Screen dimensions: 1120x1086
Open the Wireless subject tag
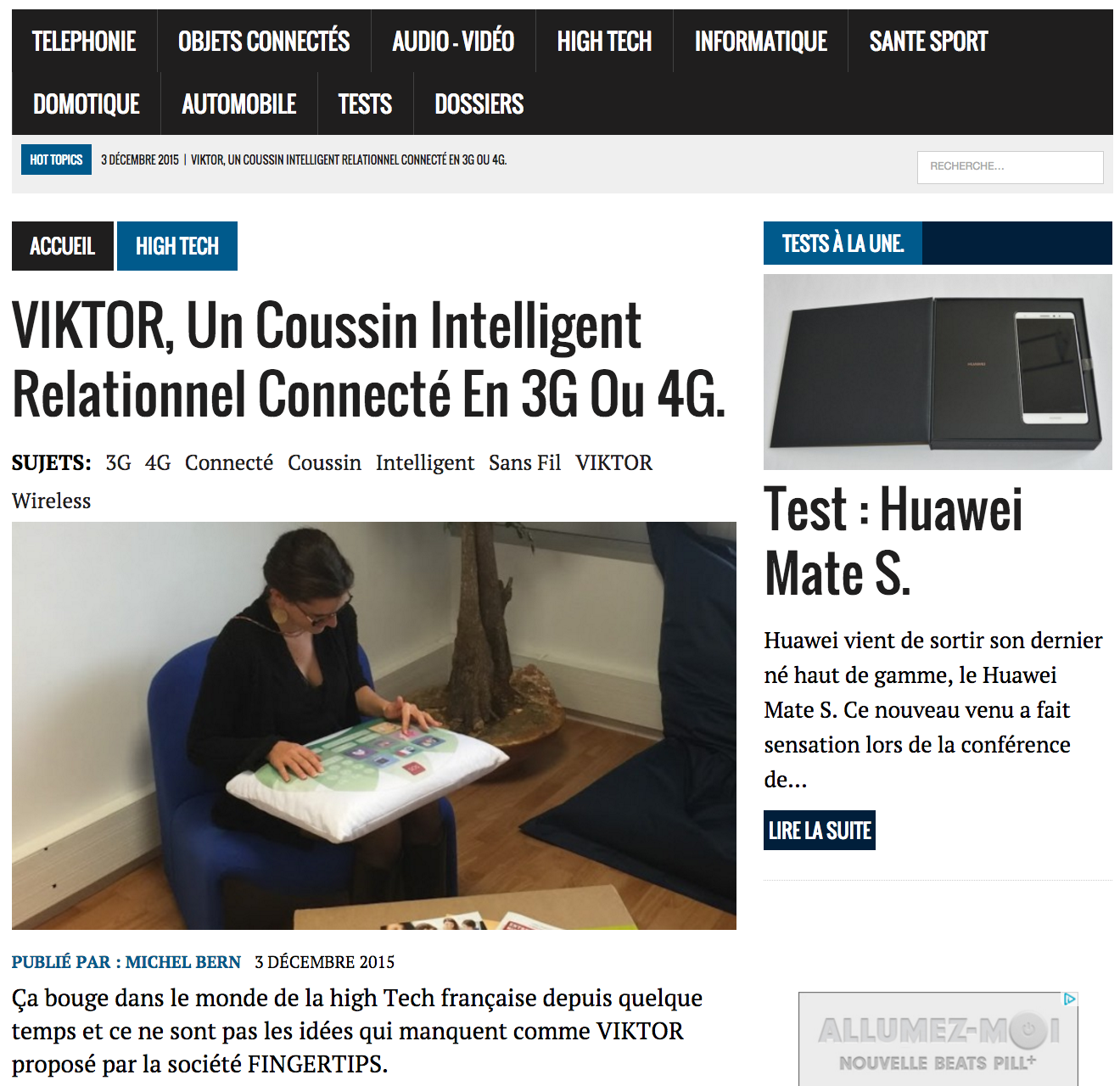pyautogui.click(x=51, y=501)
